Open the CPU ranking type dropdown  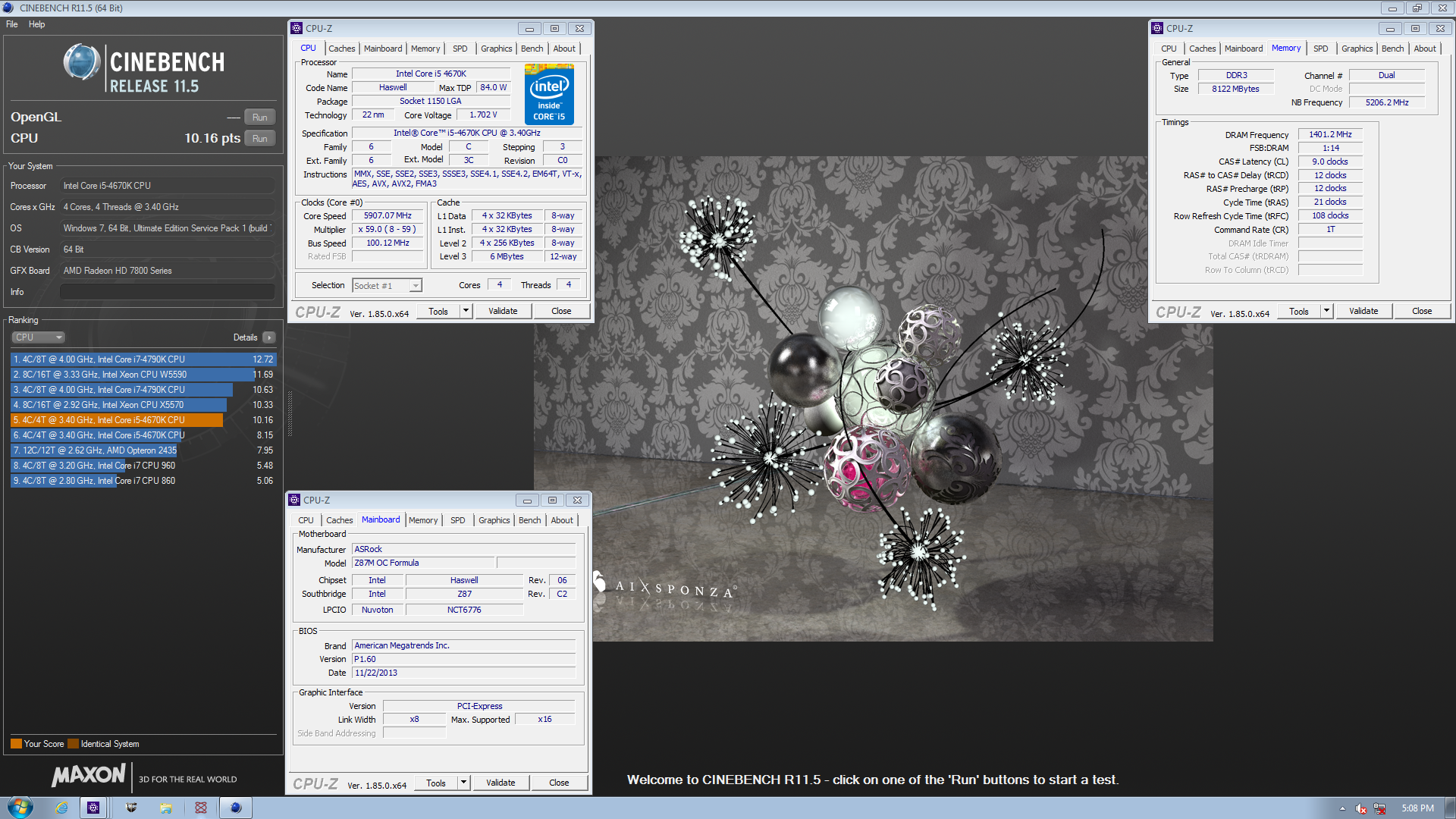pyautogui.click(x=38, y=337)
